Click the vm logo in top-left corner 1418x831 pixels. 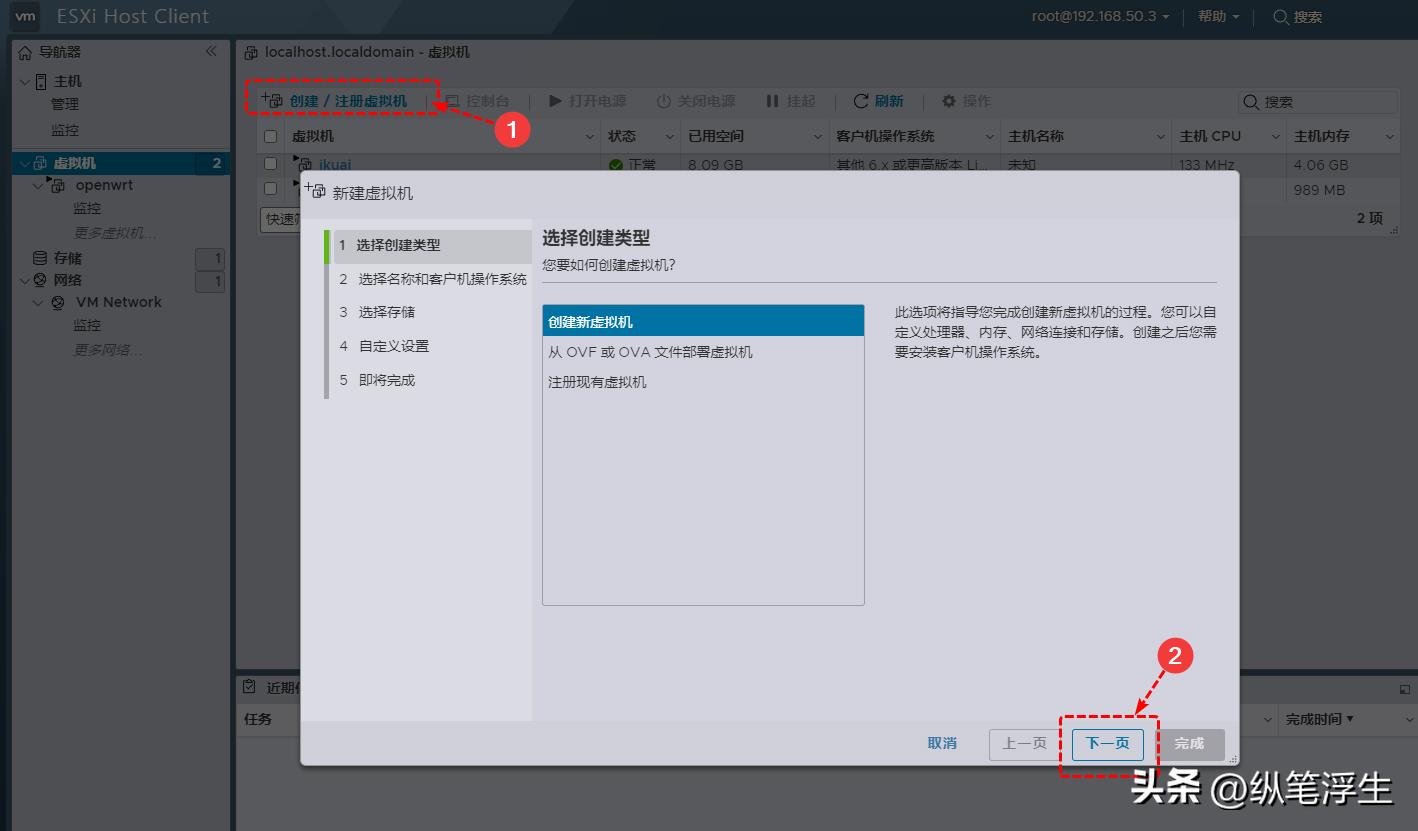[23, 17]
